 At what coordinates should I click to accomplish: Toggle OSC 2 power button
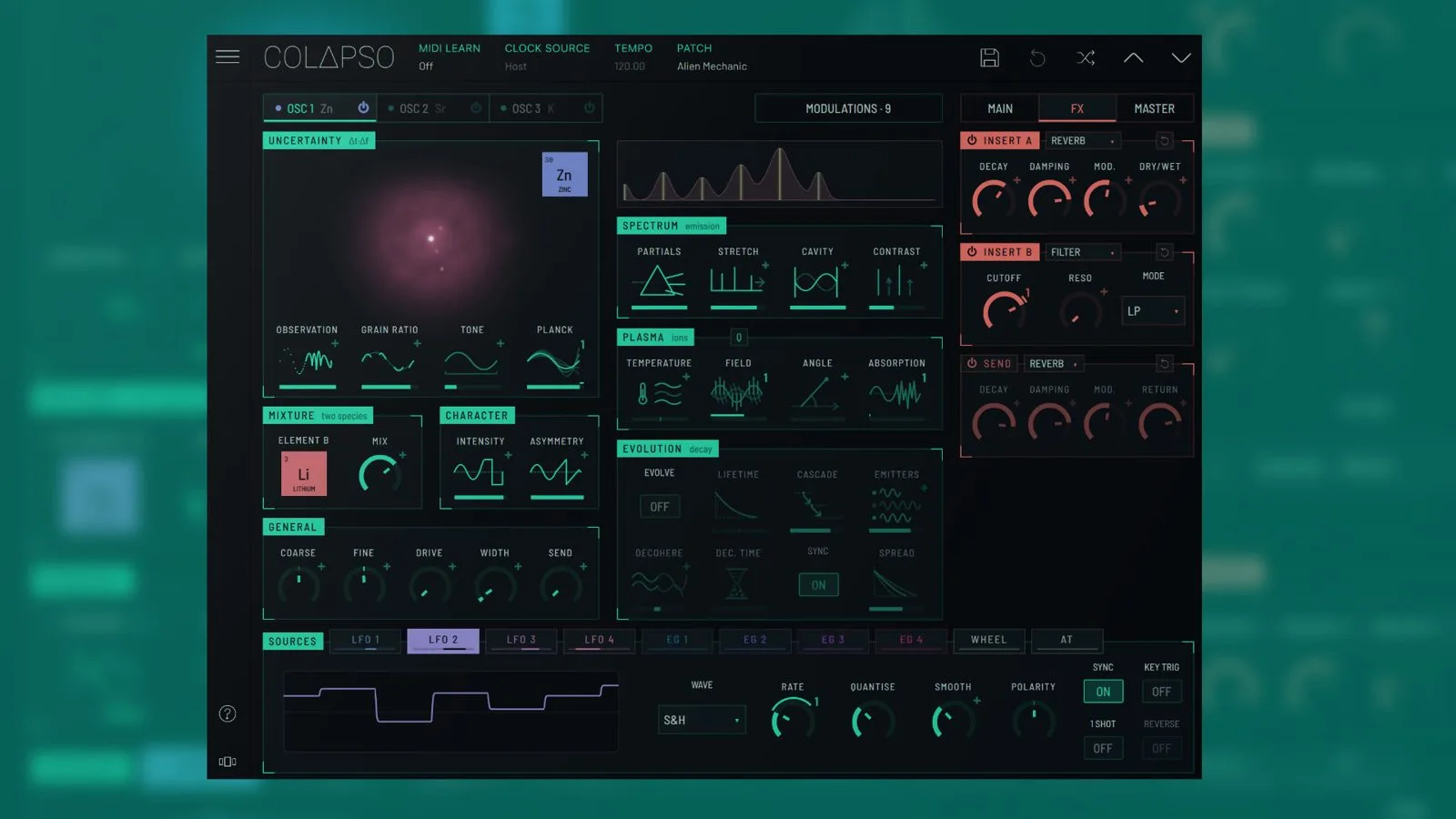[x=476, y=107]
